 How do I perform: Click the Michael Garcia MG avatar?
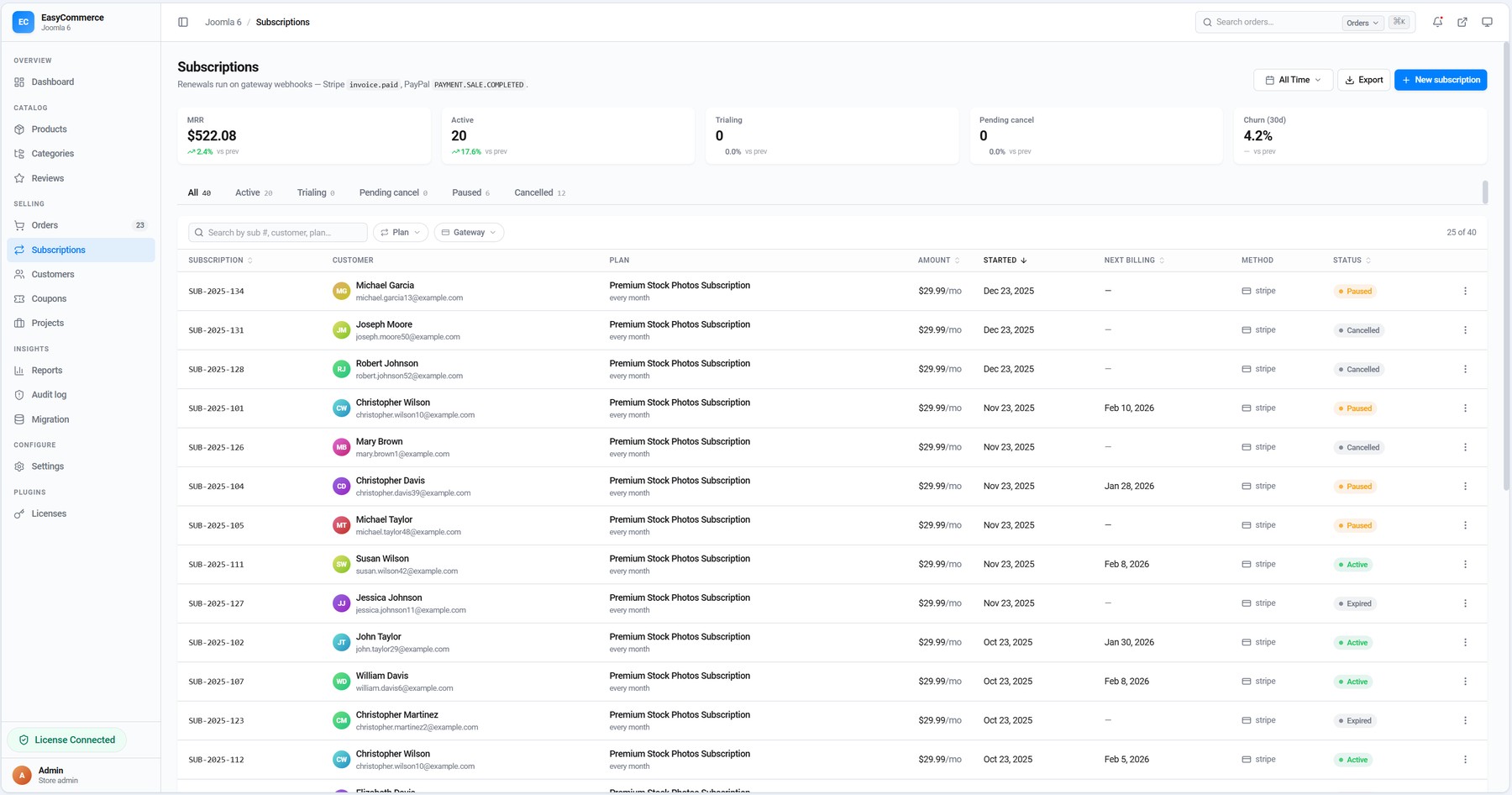(341, 291)
